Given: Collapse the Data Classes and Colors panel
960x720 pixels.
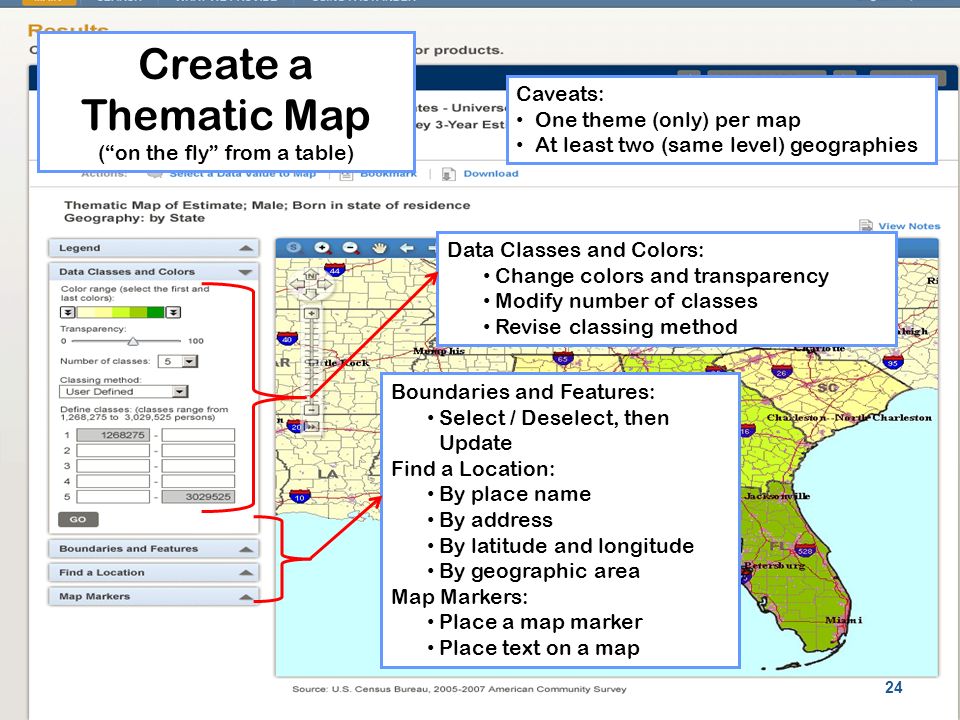Looking at the screenshot, I should [x=246, y=272].
